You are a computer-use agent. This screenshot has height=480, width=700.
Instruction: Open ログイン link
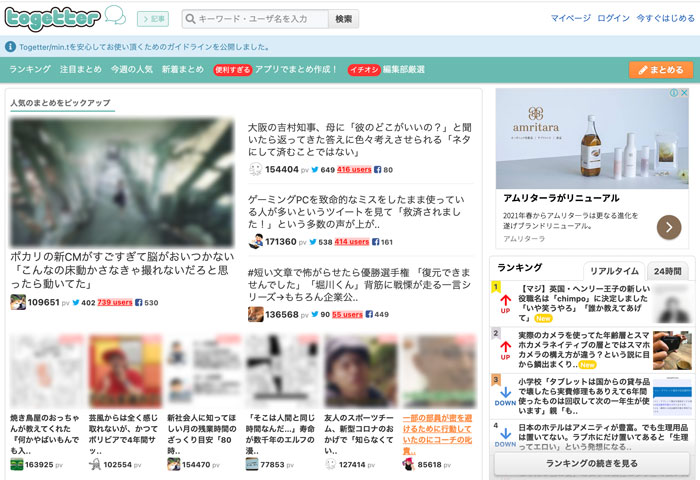(613, 18)
